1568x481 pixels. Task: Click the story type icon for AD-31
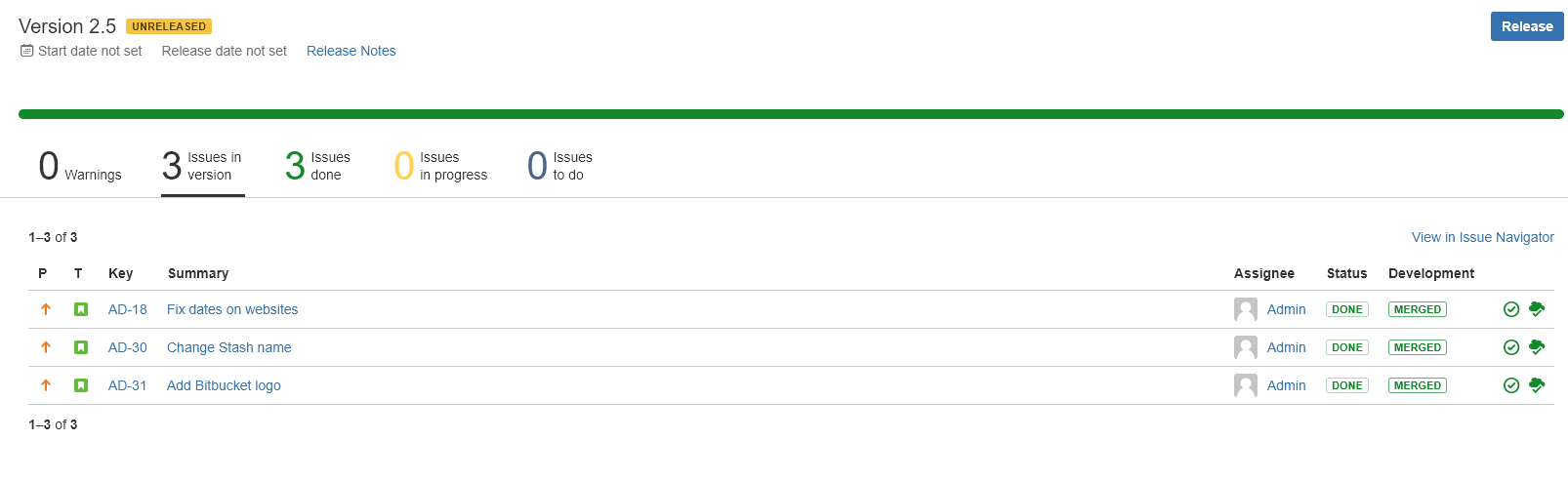[x=81, y=385]
